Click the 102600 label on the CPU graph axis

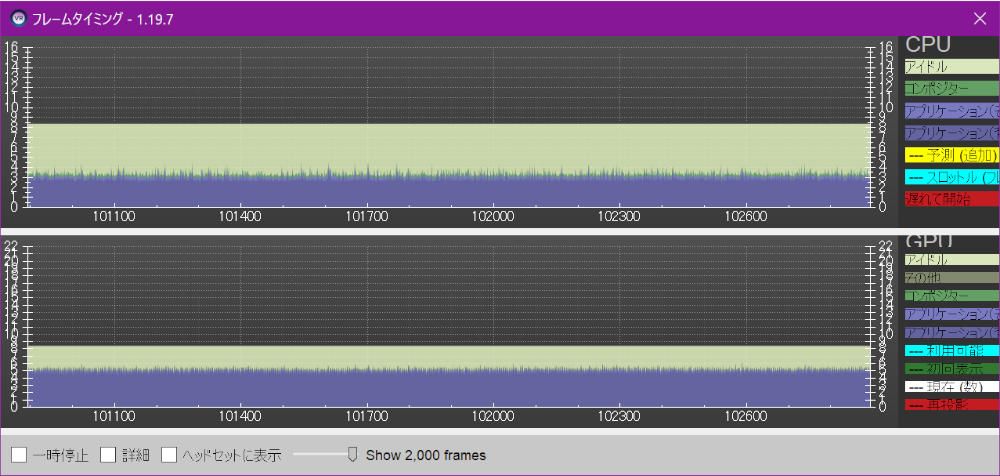[745, 216]
